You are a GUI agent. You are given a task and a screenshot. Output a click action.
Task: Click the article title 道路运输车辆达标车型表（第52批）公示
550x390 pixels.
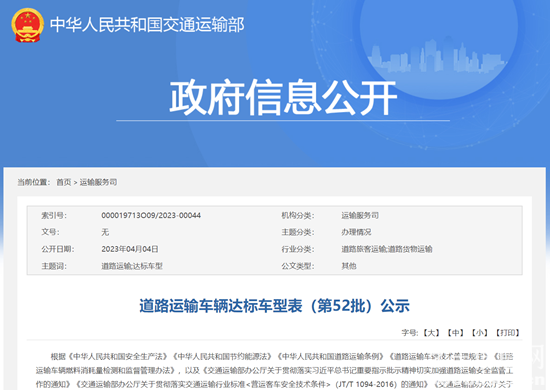275,306
